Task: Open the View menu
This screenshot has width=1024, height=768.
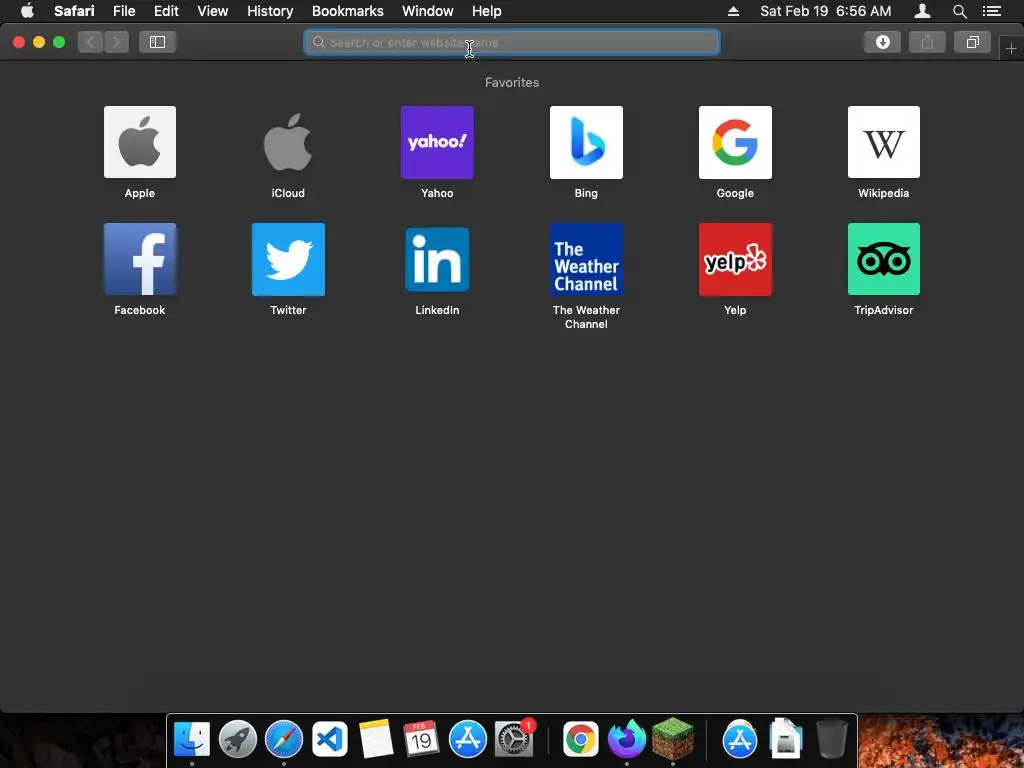Action: pos(212,11)
